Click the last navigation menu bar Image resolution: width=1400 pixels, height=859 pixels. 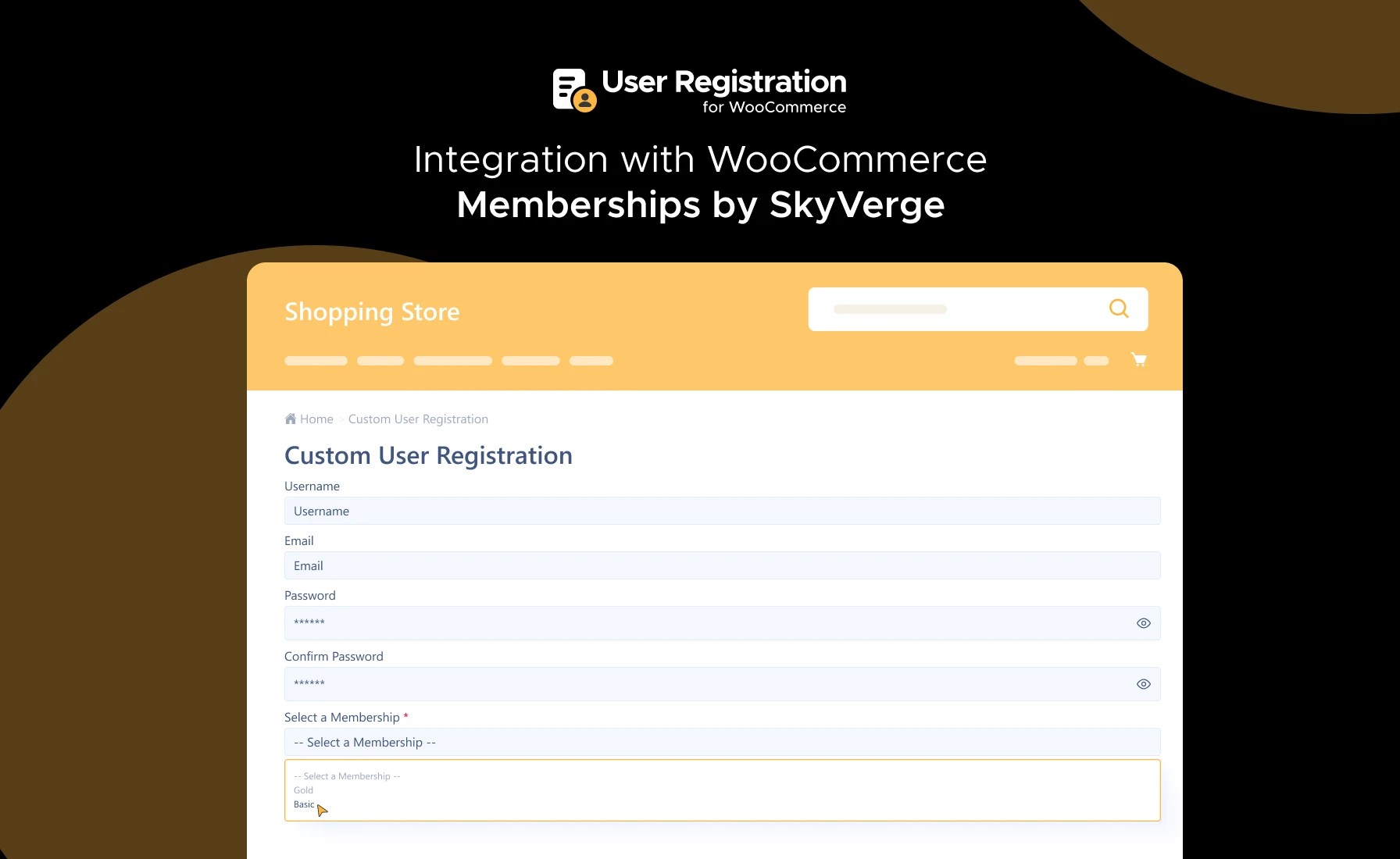[591, 360]
